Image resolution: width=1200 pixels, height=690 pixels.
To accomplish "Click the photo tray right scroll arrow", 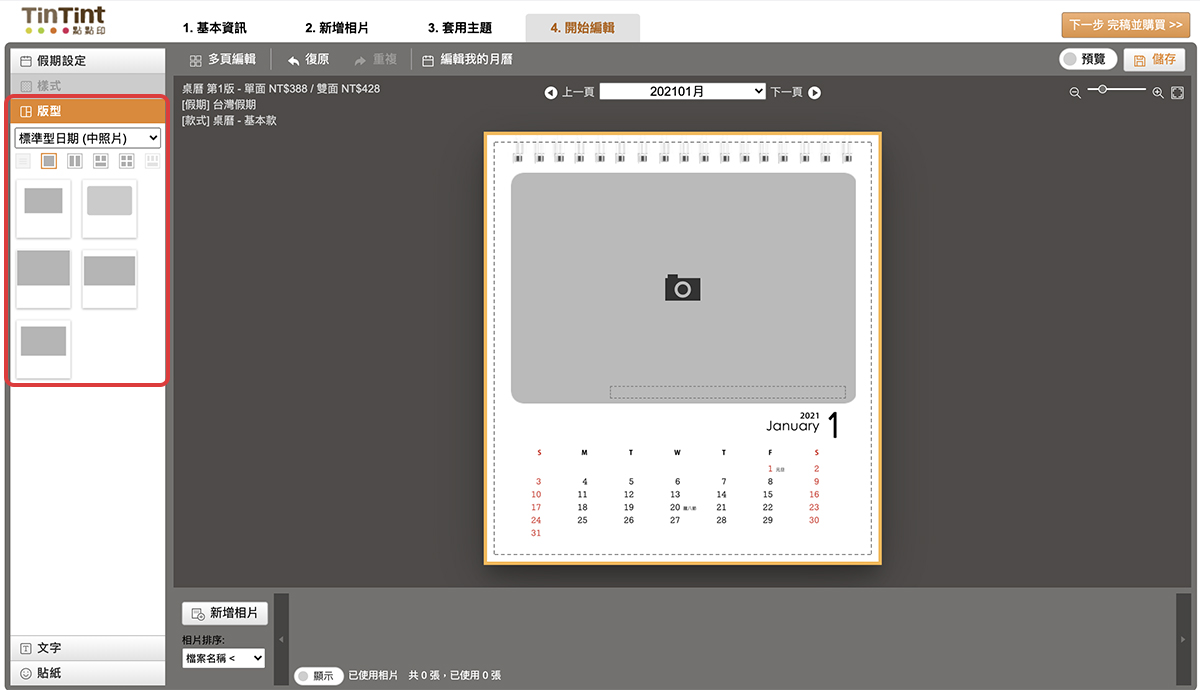I will (1183, 639).
